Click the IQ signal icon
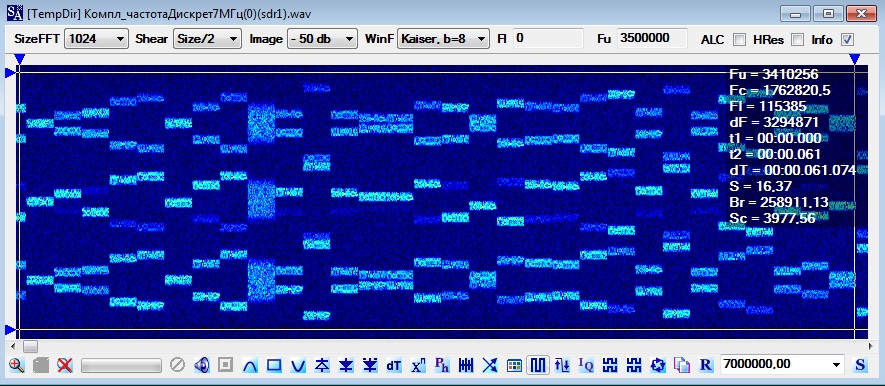 (x=586, y=365)
